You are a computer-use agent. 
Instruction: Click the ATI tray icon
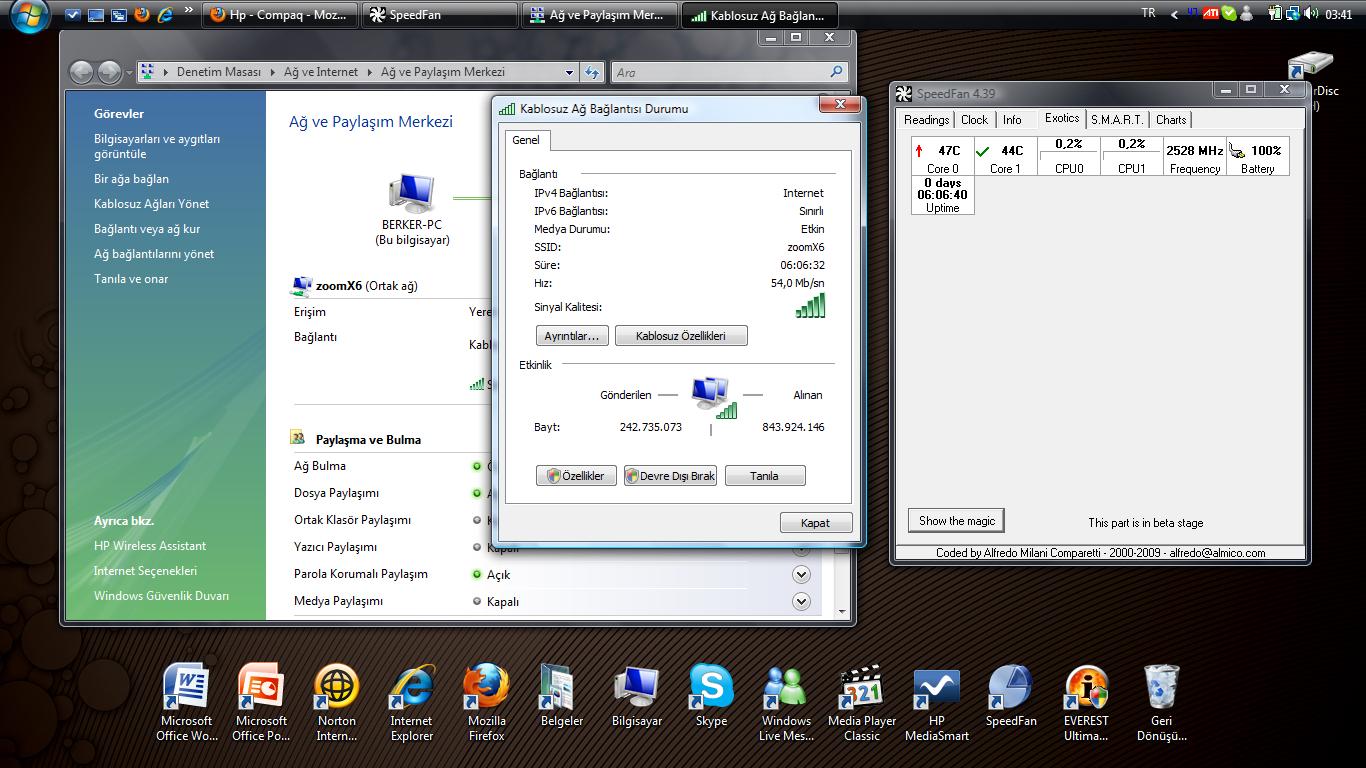[x=1210, y=14]
